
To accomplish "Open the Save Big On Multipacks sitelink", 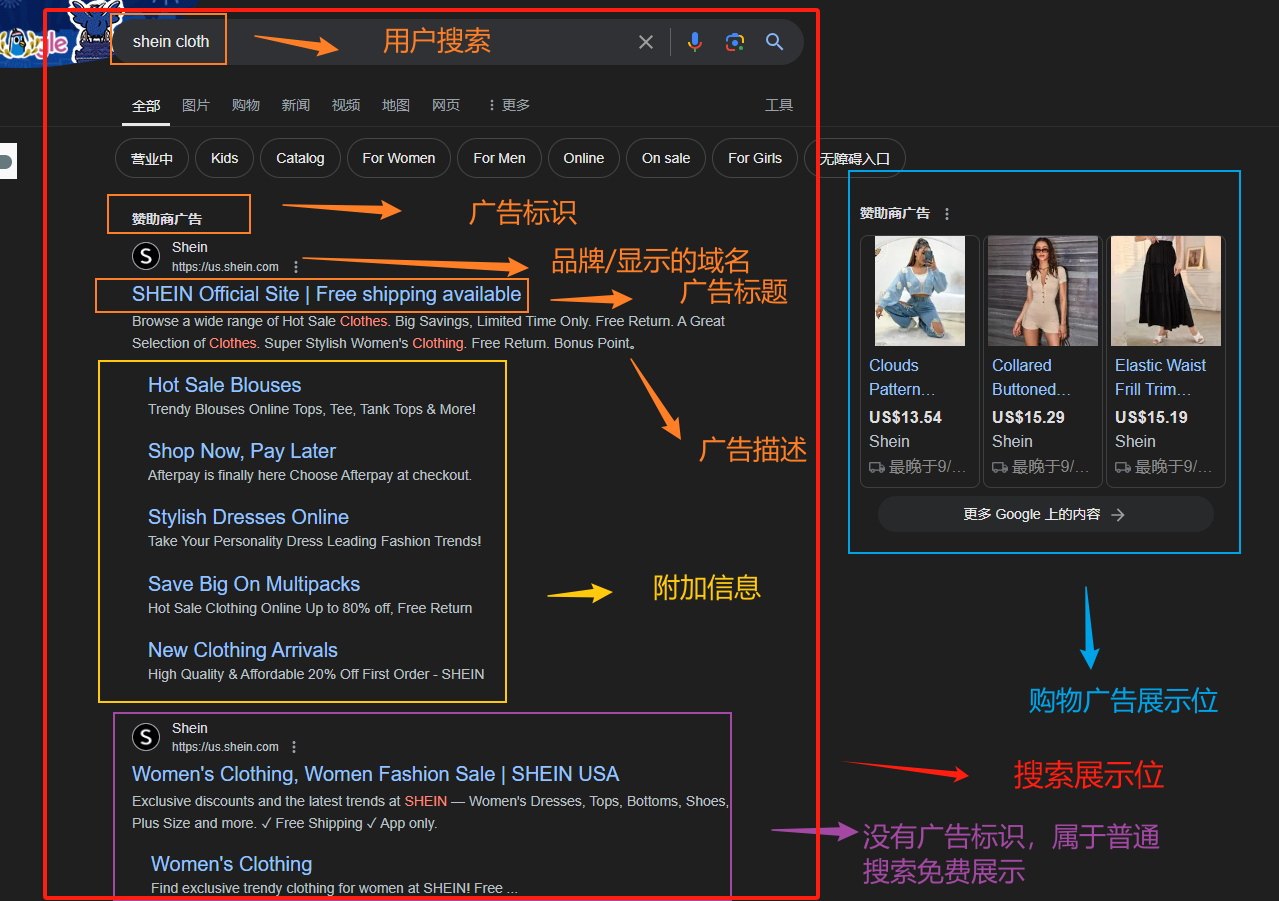I will [x=254, y=584].
